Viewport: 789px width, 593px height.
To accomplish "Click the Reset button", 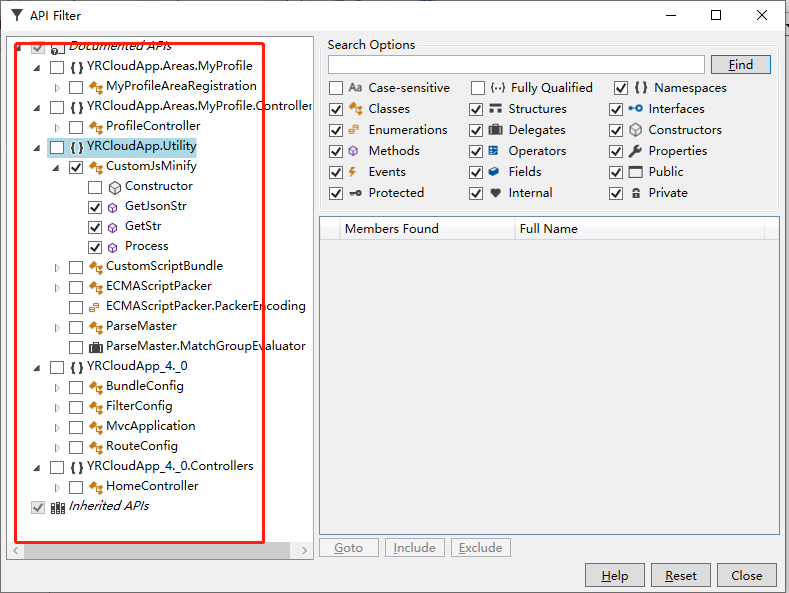I will pyautogui.click(x=680, y=575).
